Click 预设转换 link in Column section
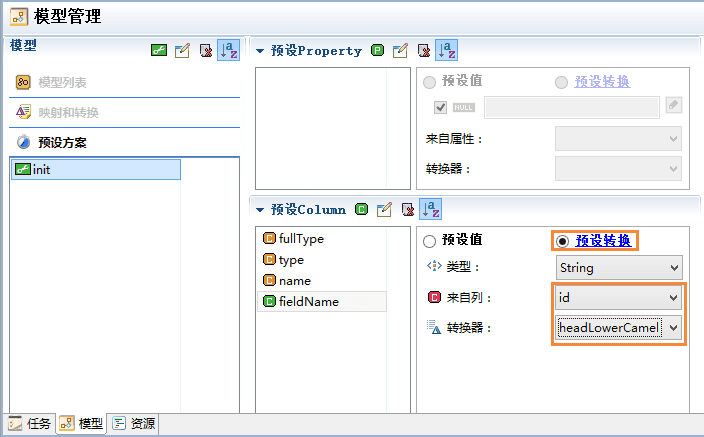This screenshot has width=704, height=437. pos(603,240)
